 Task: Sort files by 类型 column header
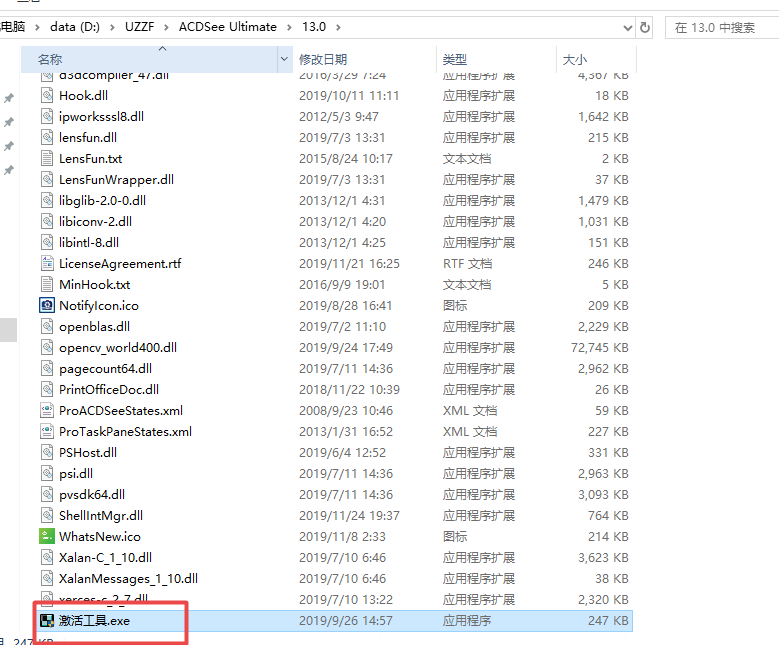point(455,60)
